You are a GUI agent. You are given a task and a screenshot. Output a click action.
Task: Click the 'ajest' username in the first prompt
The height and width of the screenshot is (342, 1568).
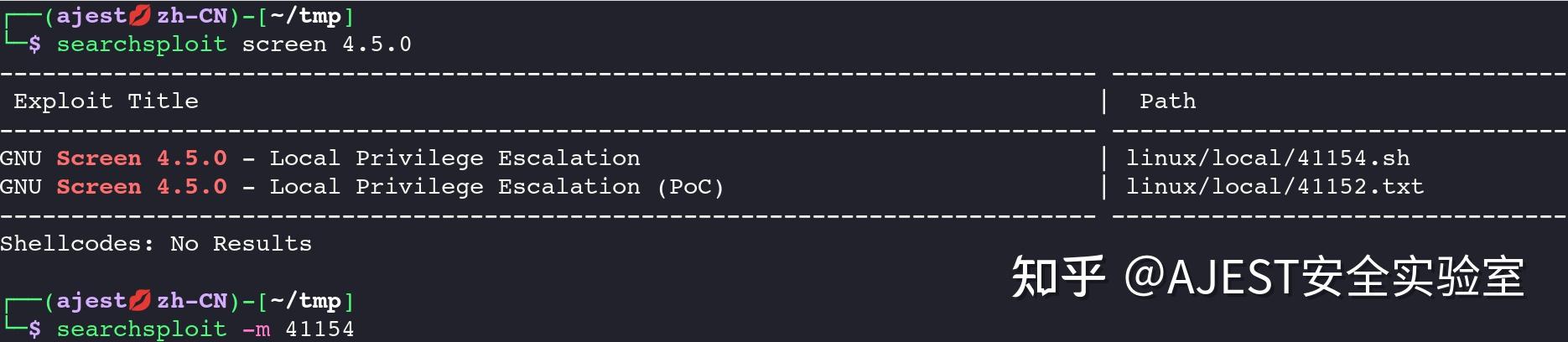(91, 16)
